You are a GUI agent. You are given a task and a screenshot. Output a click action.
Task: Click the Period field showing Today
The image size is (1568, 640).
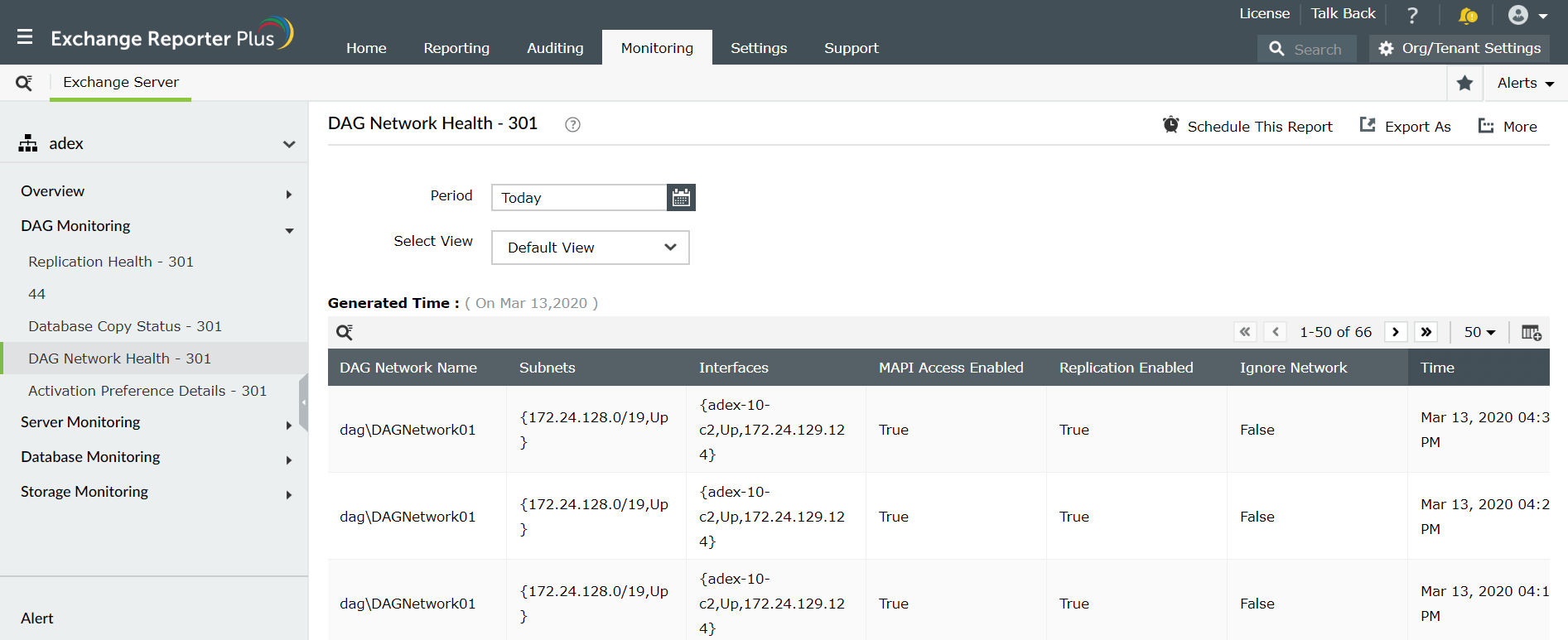pyautogui.click(x=579, y=197)
